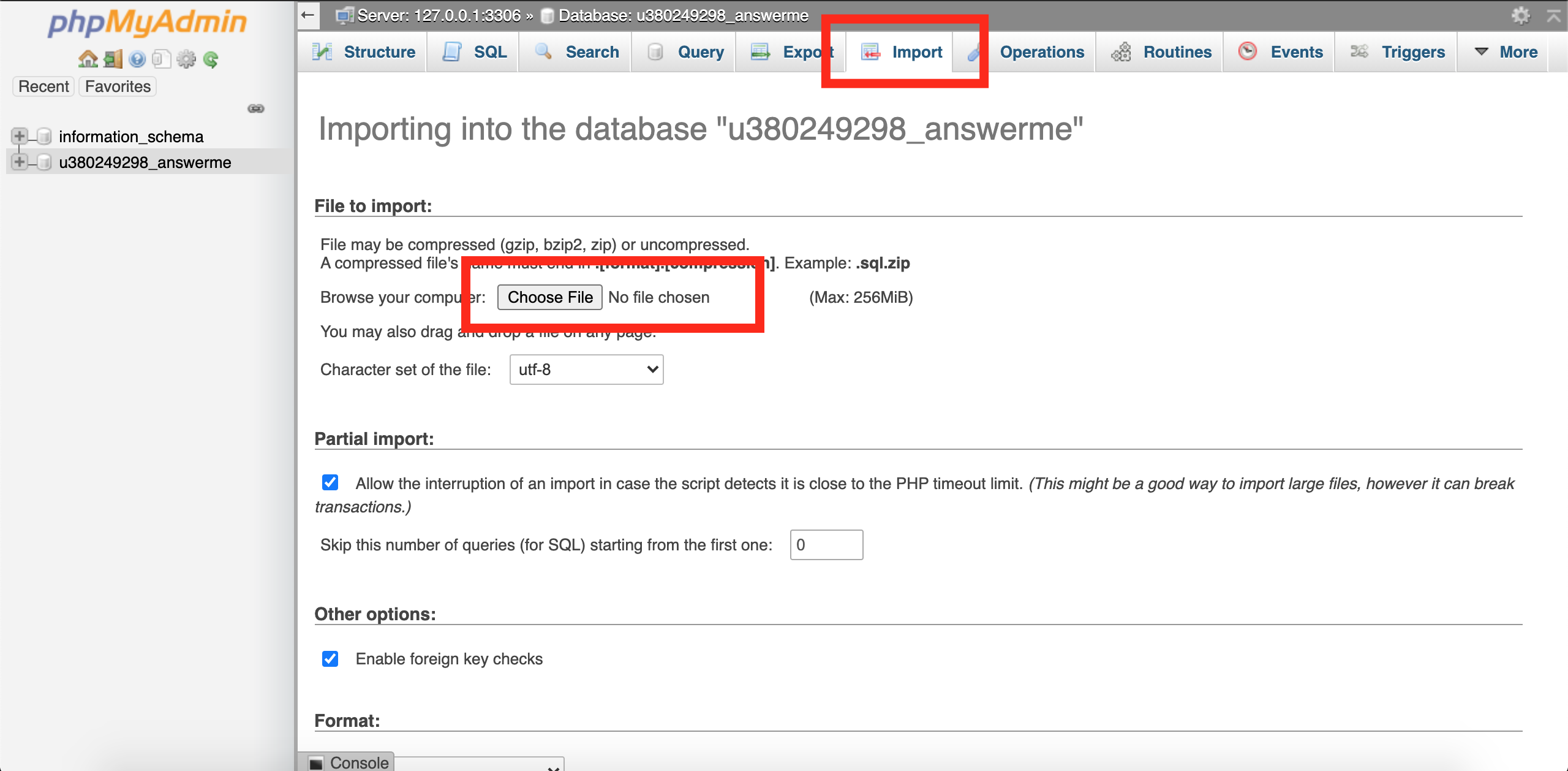Refresh the navigation panel

pyautogui.click(x=211, y=59)
